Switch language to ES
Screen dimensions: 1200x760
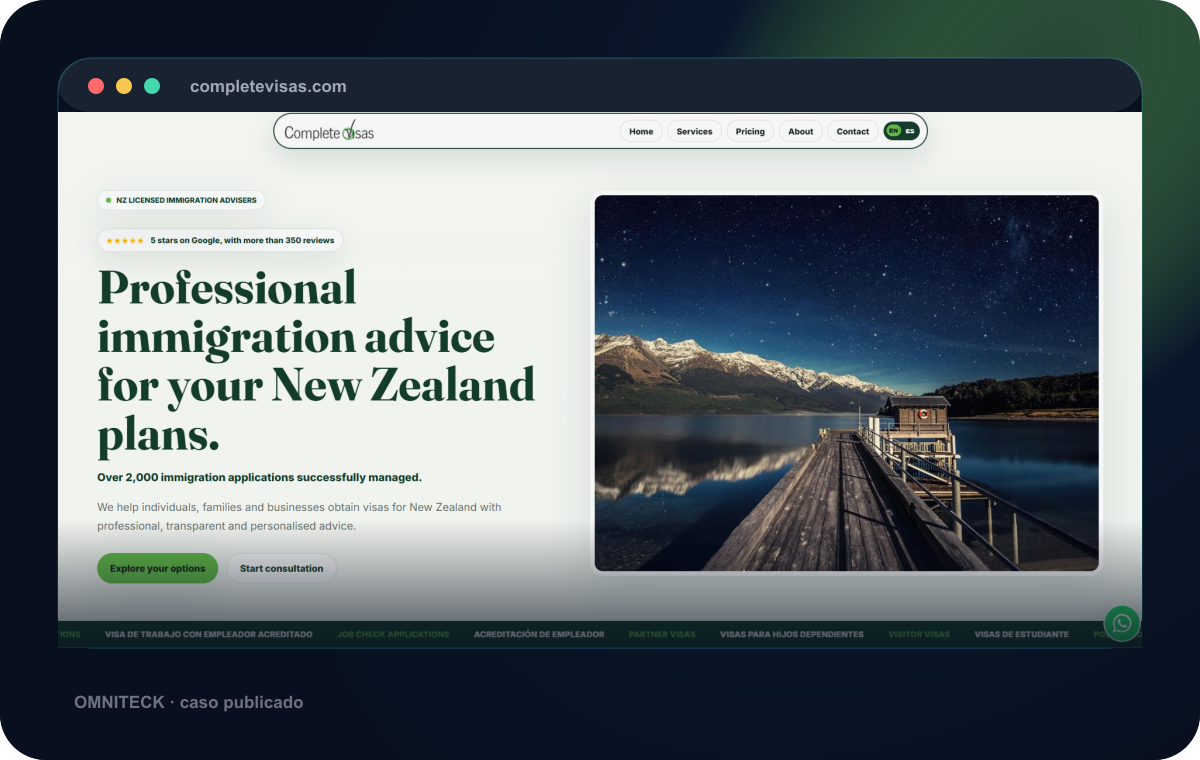tap(910, 131)
